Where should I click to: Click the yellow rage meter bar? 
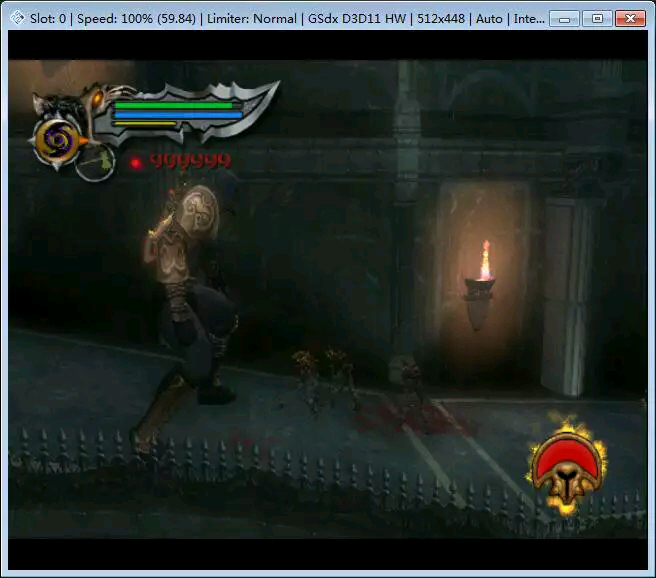[145, 123]
